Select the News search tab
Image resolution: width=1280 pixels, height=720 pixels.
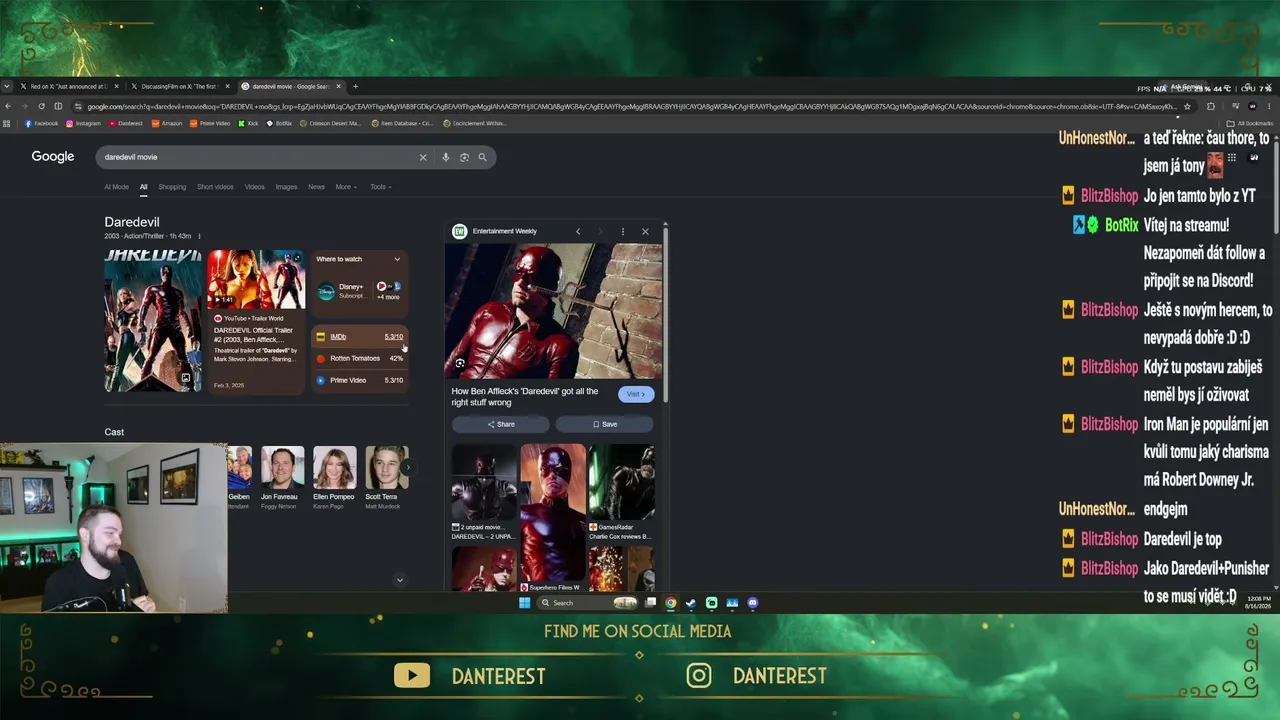click(316, 187)
